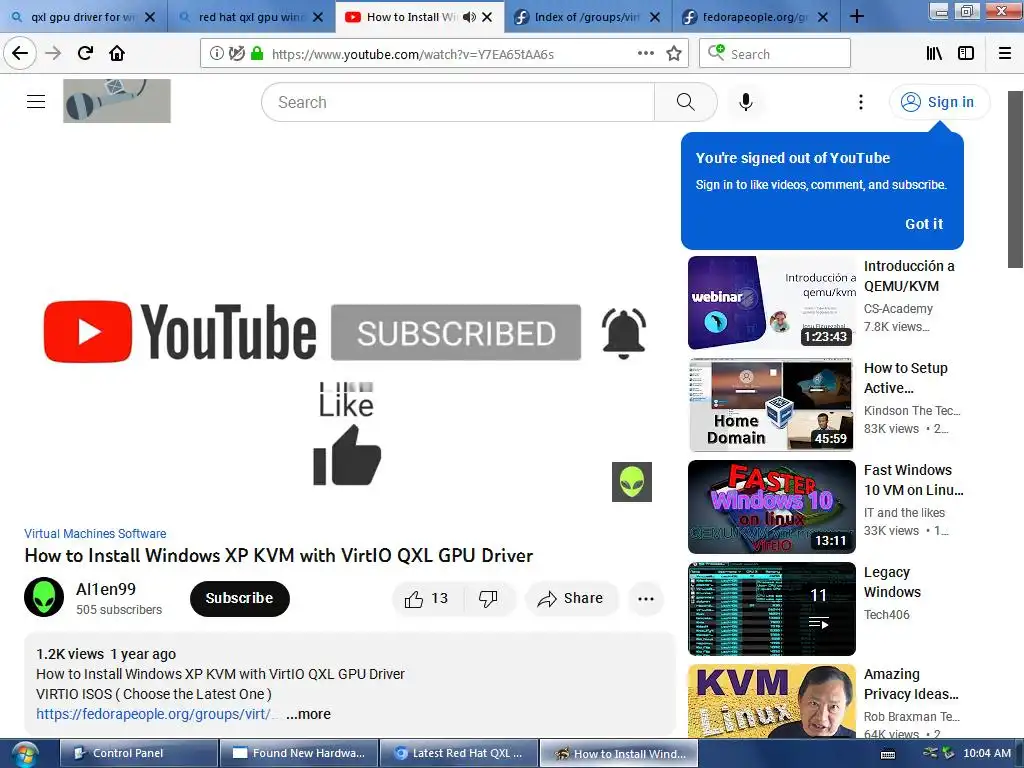Focus the YouTube search field
This screenshot has height=768, width=1024.
coord(458,102)
